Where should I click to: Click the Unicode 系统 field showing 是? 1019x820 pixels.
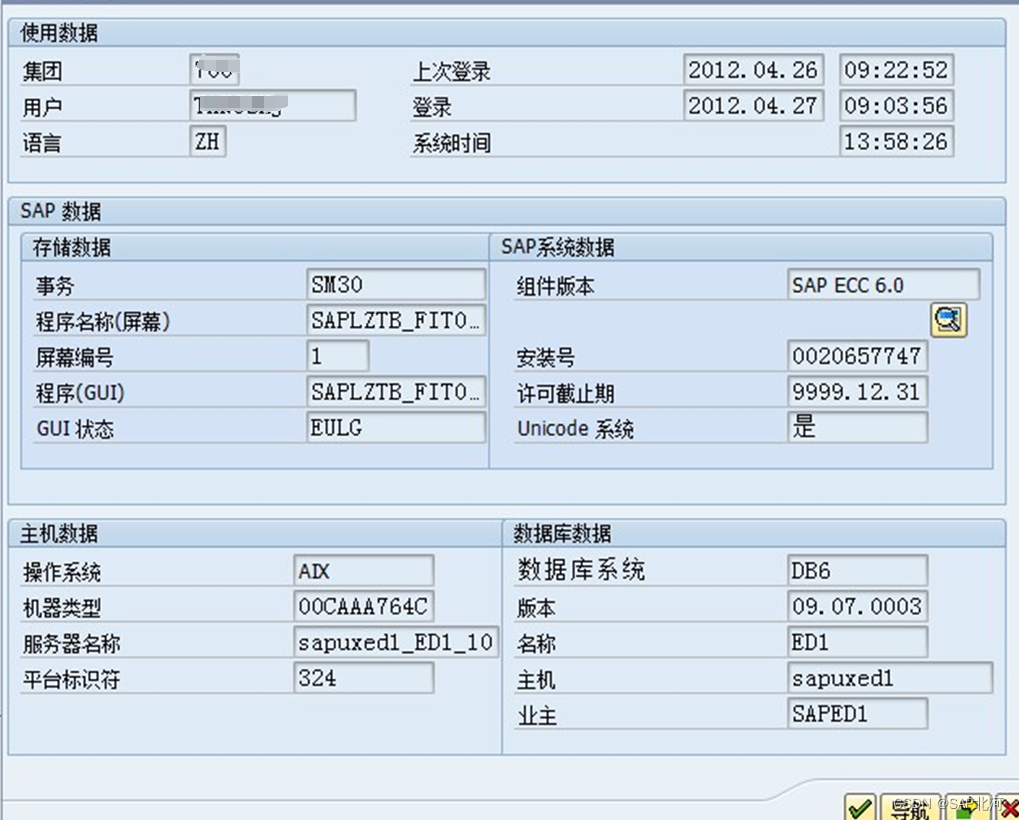point(855,427)
